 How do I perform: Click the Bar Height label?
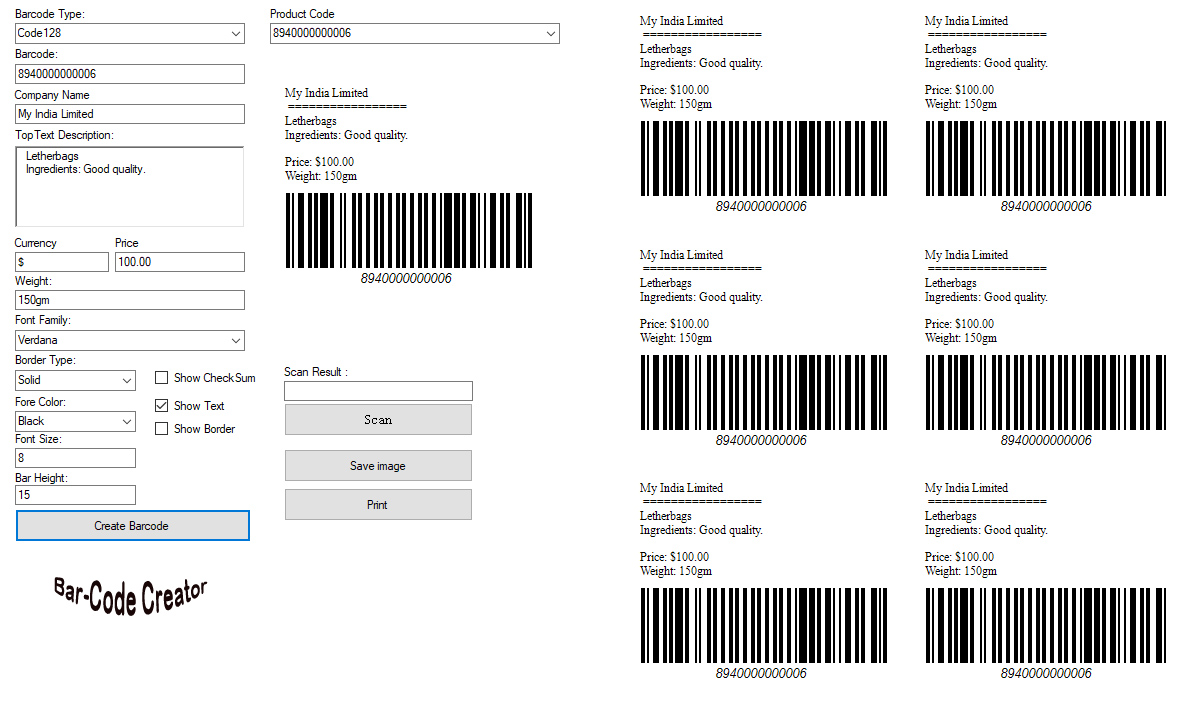[42, 478]
